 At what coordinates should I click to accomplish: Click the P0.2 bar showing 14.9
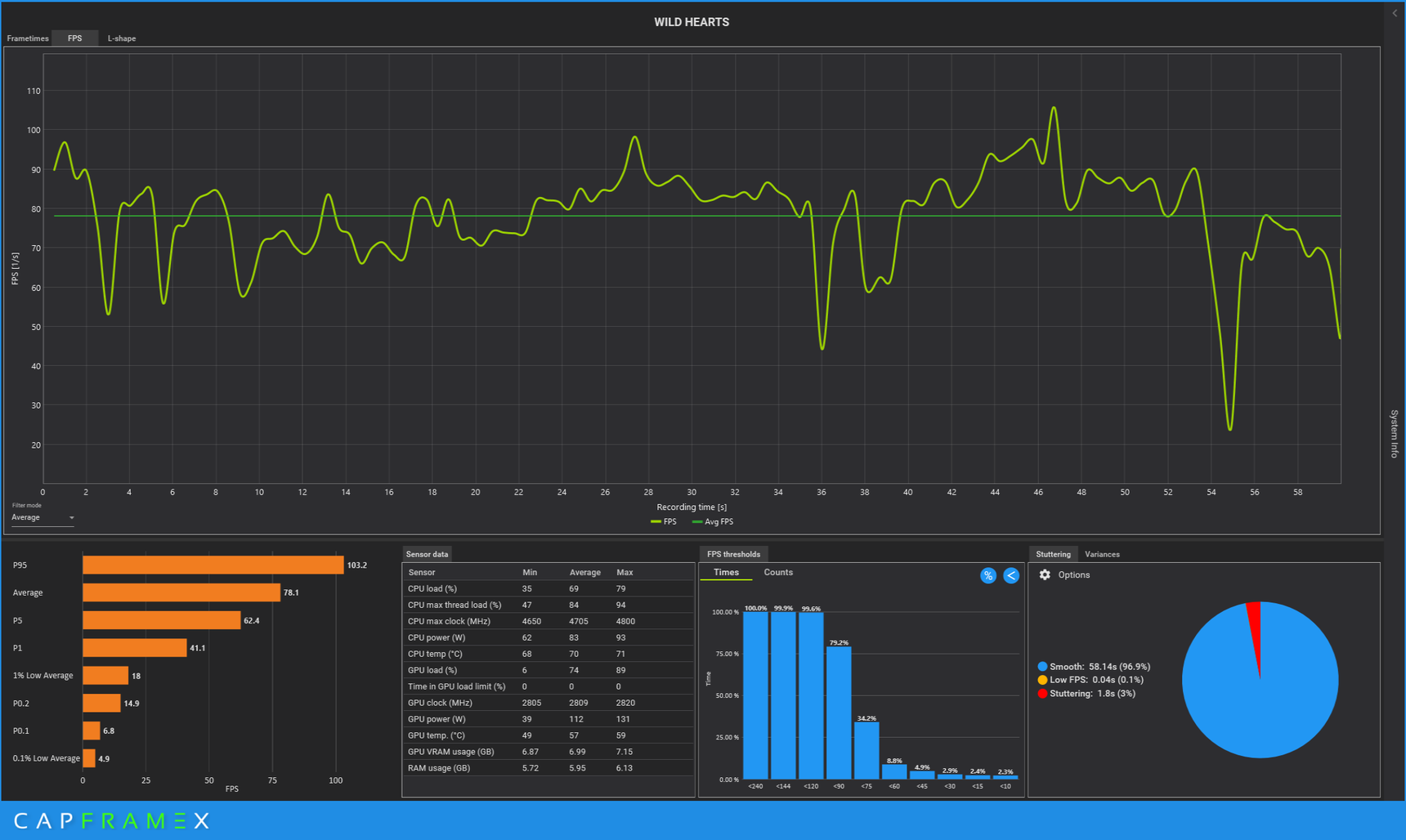click(101, 703)
